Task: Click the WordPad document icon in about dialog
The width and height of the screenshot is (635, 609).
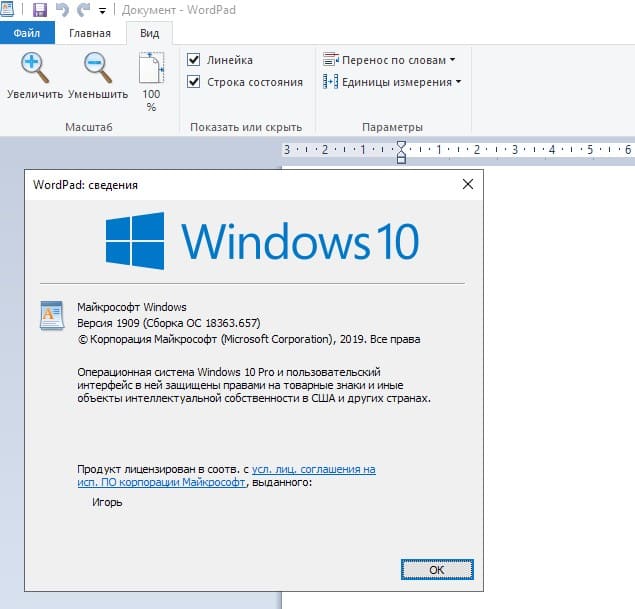Action: click(52, 315)
